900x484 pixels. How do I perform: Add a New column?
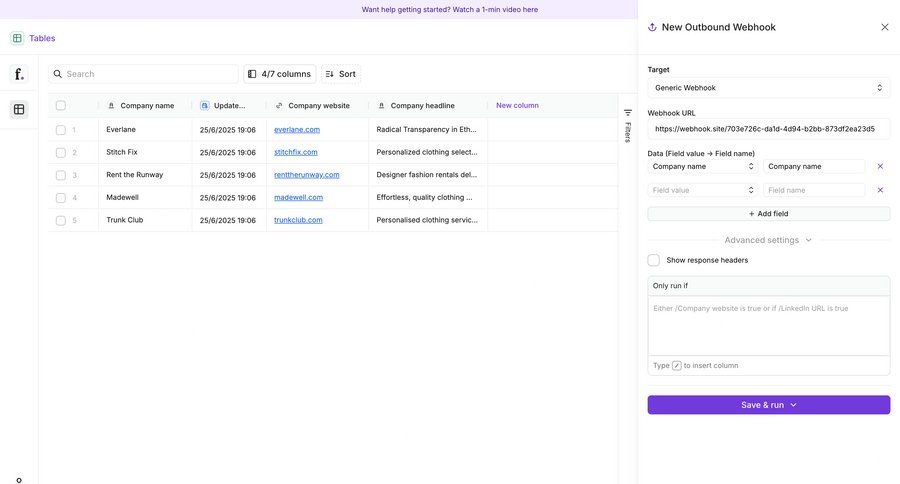coord(517,106)
